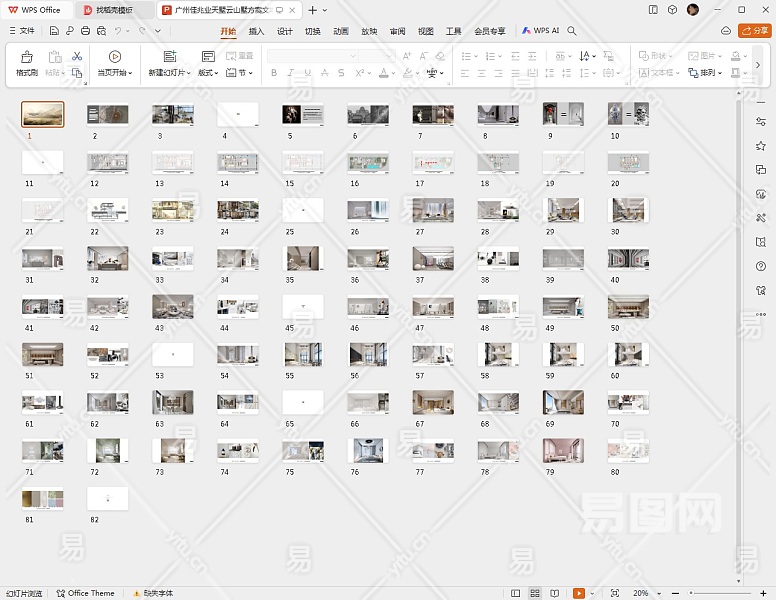Click the format painter (格式刷) icon
776x600 pixels.
point(27,57)
